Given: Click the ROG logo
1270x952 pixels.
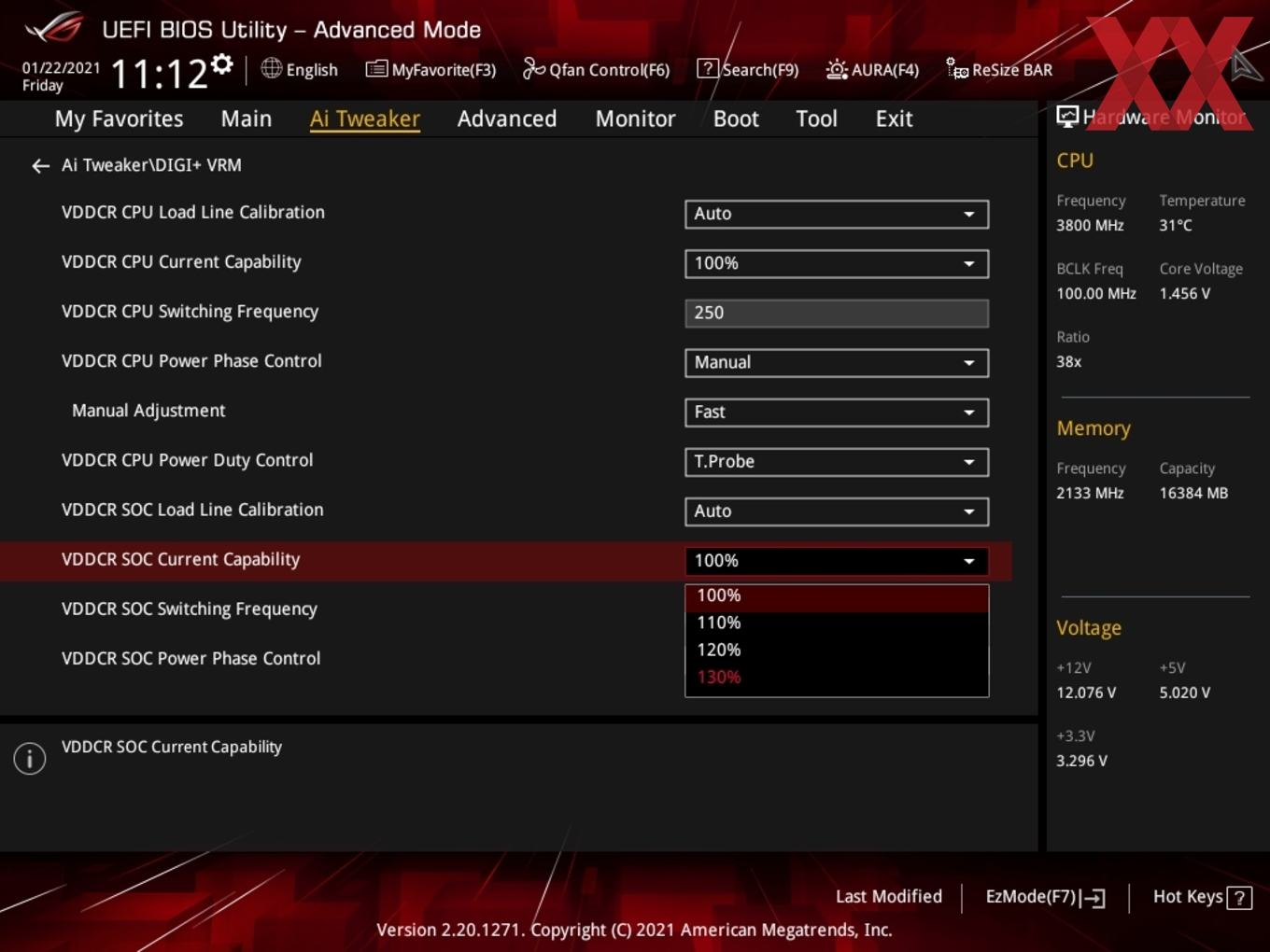Looking at the screenshot, I should 54,28.
